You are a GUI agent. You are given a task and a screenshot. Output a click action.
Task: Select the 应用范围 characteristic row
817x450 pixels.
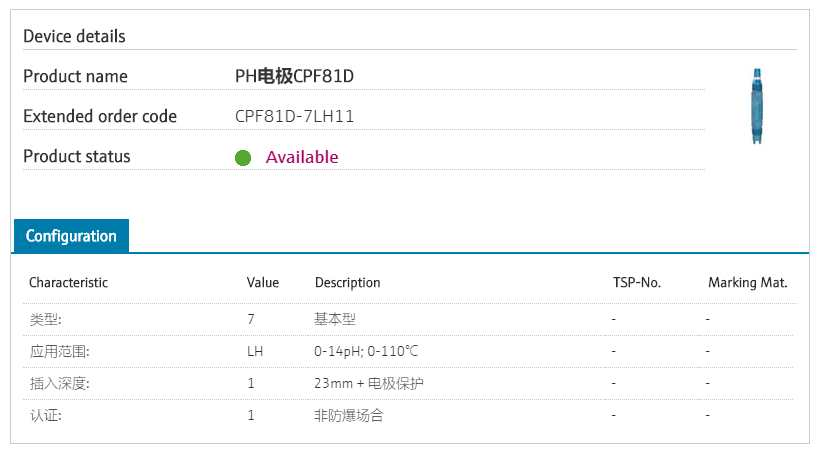tap(408, 352)
